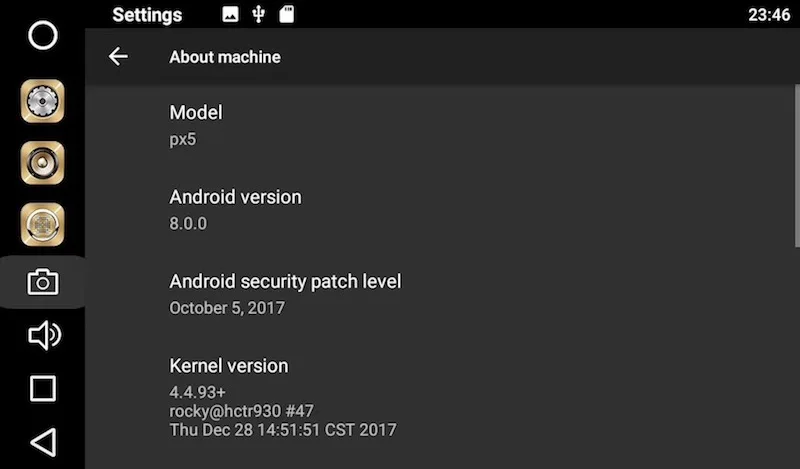
Task: Click the About machine header title
Action: (225, 57)
